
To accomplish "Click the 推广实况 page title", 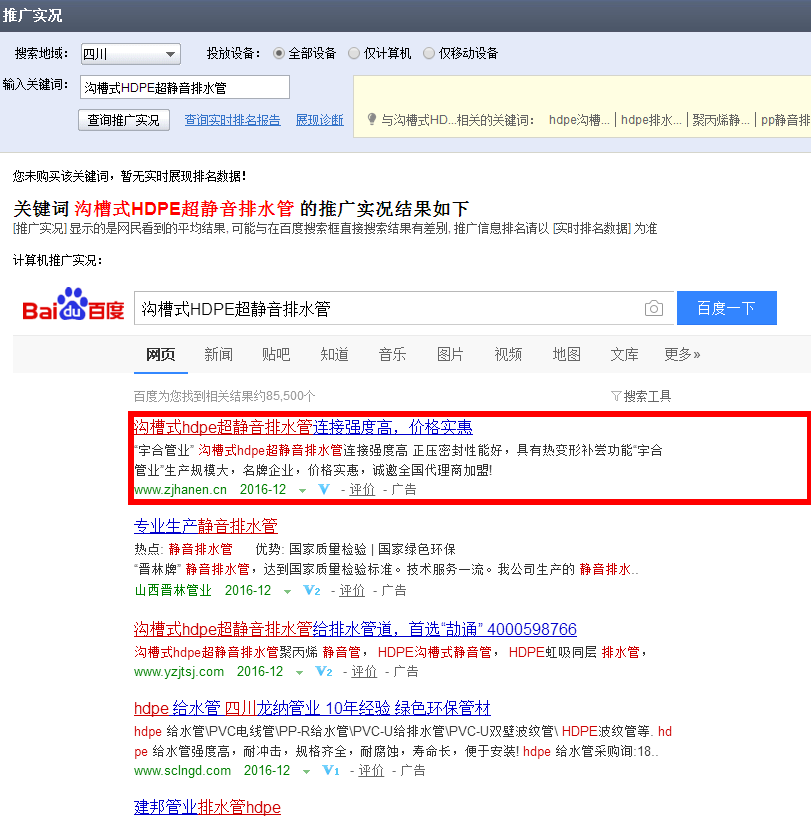I will 32,15.
